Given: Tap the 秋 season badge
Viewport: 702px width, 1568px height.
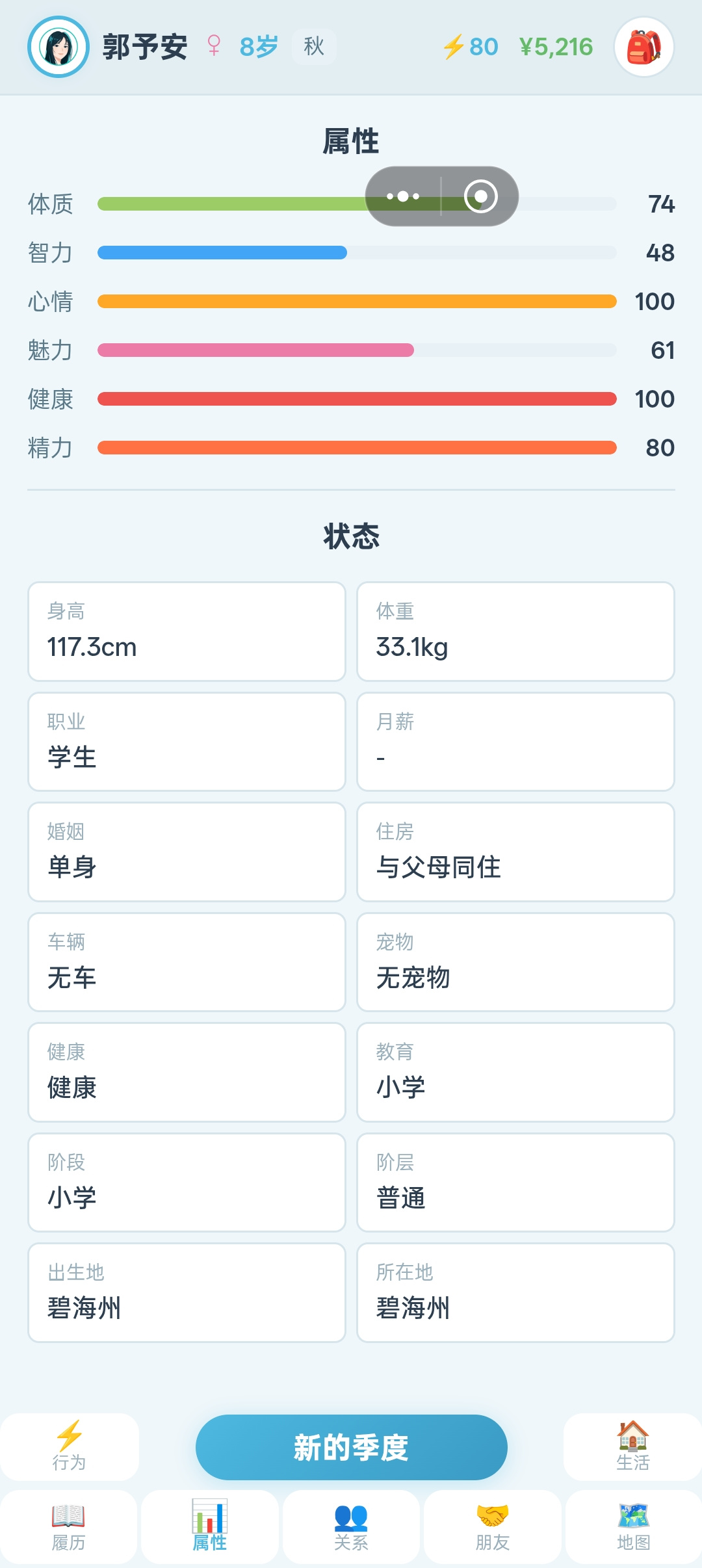Looking at the screenshot, I should click(314, 46).
